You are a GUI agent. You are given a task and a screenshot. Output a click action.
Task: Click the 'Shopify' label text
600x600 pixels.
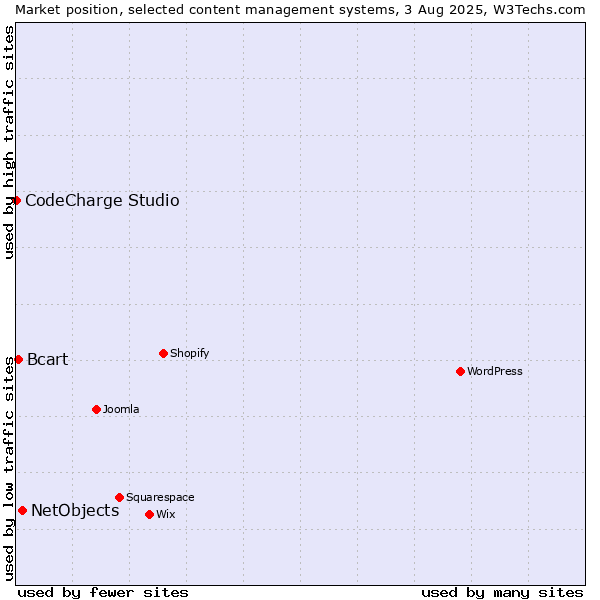click(x=190, y=353)
